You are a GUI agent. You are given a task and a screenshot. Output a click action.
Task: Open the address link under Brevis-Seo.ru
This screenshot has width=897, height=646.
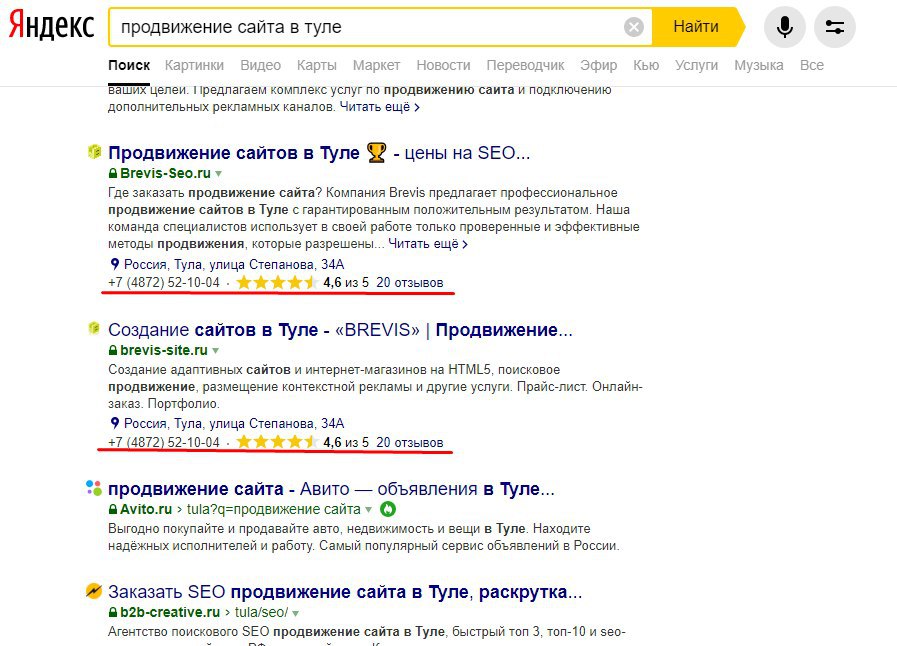(234, 264)
